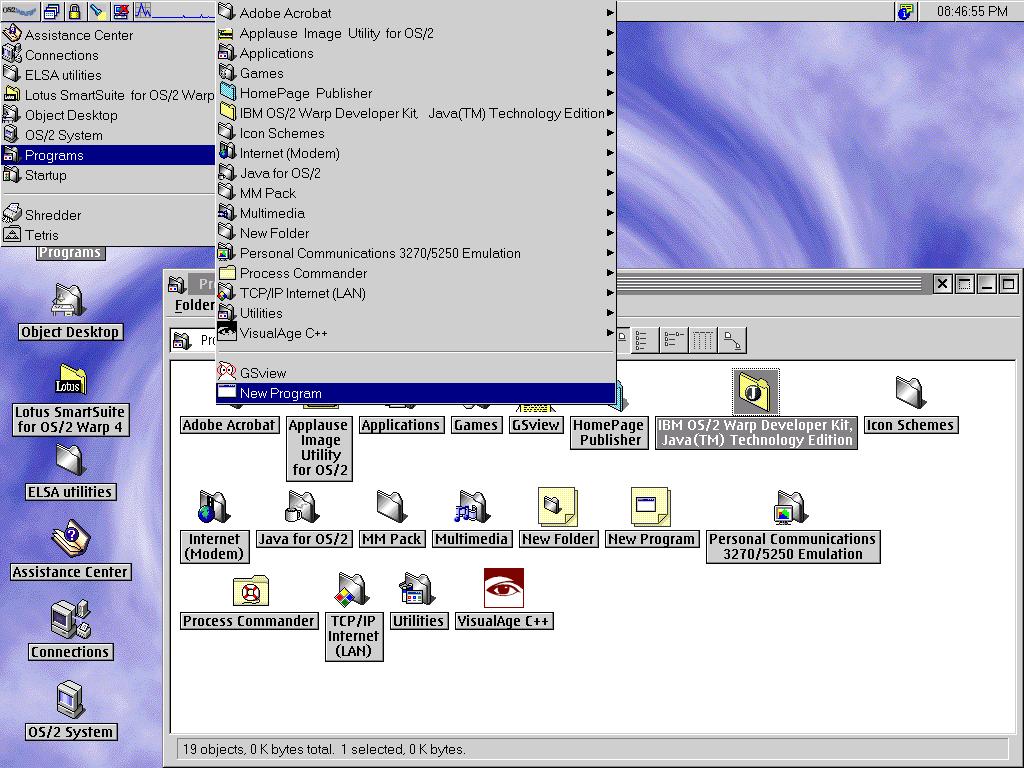
Task: Select highlighted New Program submenu entry
Action: (416, 393)
